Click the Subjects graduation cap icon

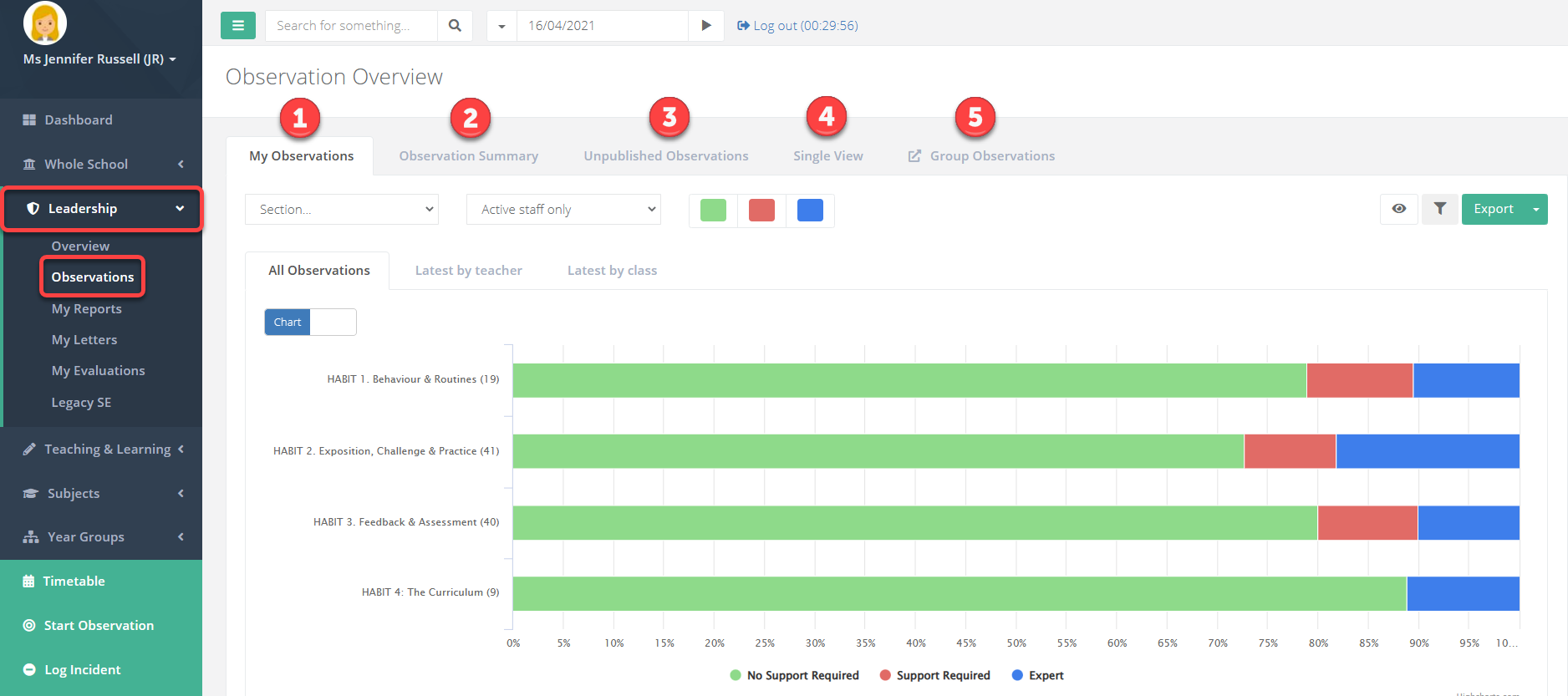[31, 494]
